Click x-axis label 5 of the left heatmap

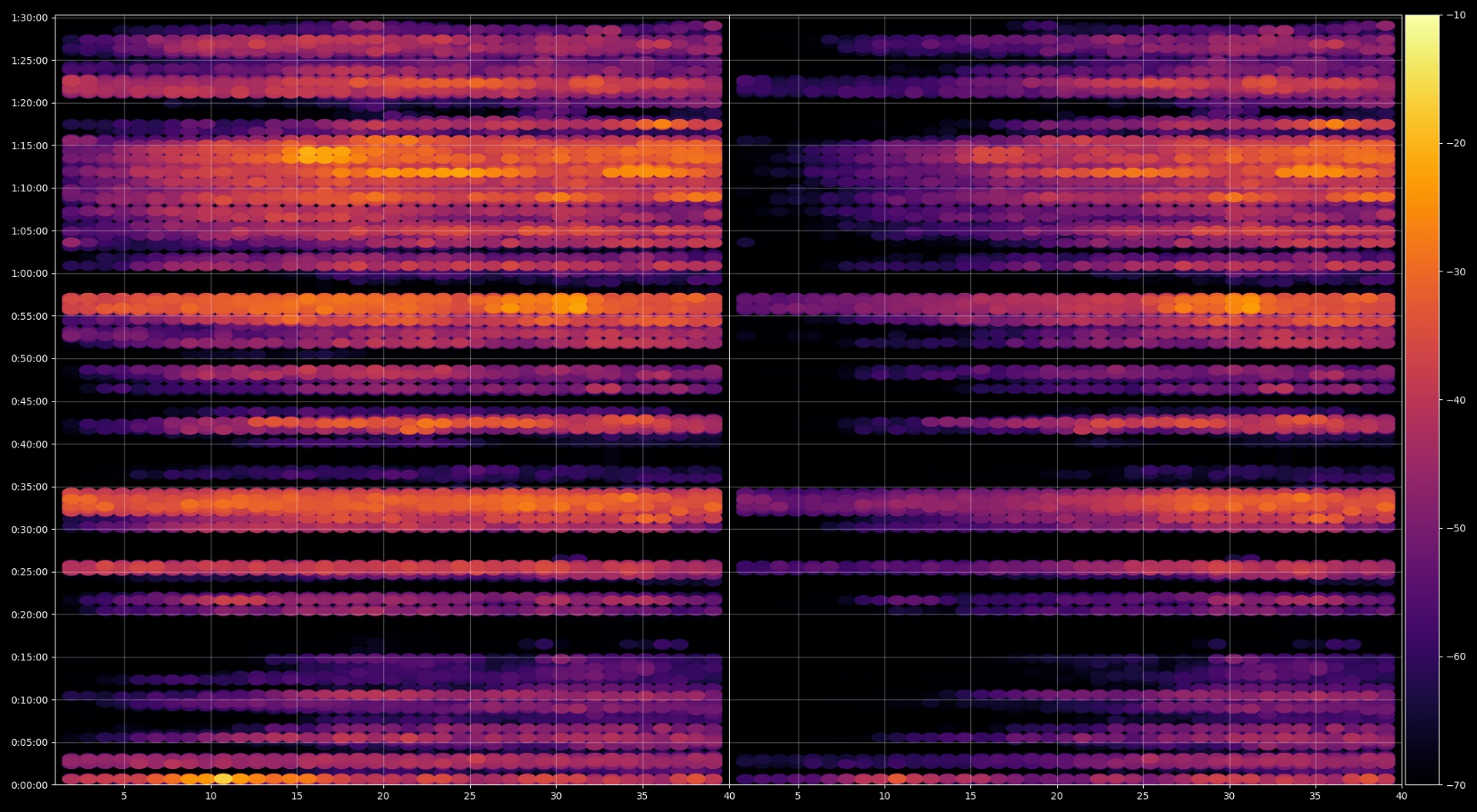[x=124, y=797]
